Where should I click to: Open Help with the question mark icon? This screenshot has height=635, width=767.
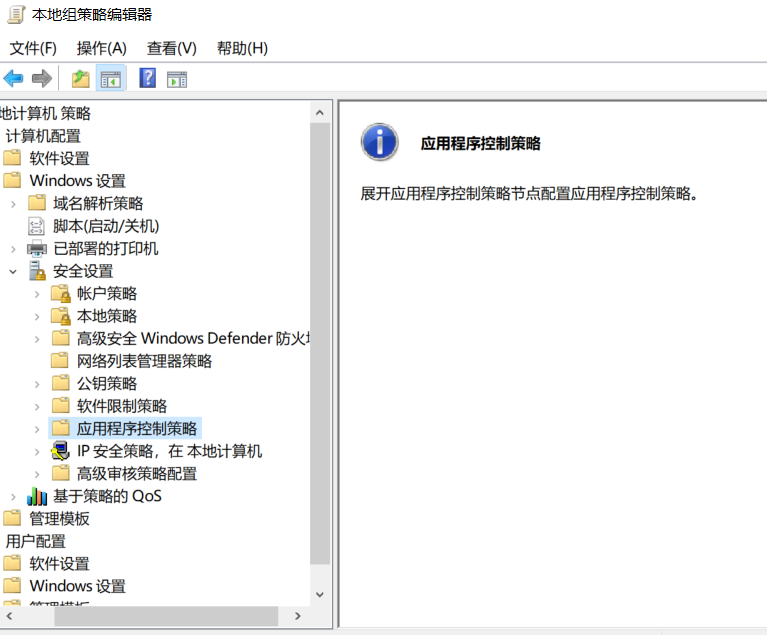147,78
